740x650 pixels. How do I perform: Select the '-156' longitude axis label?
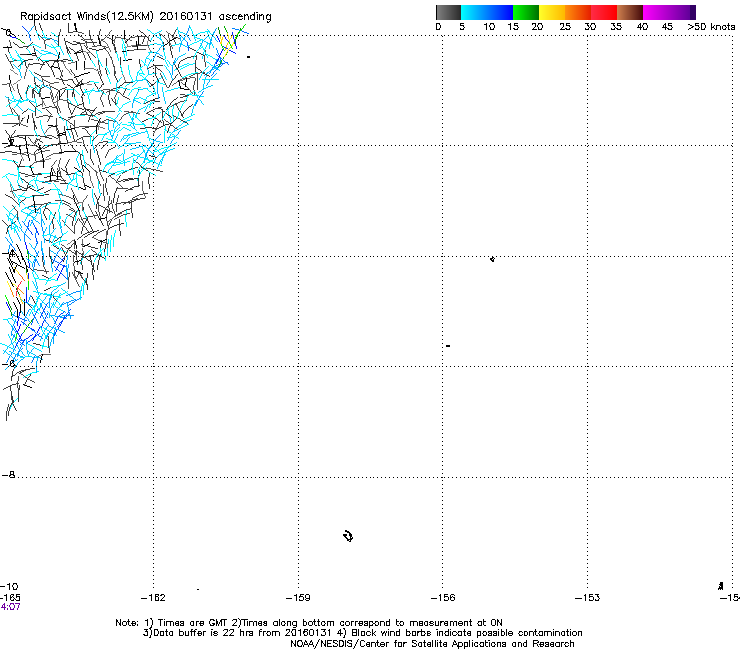[443, 598]
